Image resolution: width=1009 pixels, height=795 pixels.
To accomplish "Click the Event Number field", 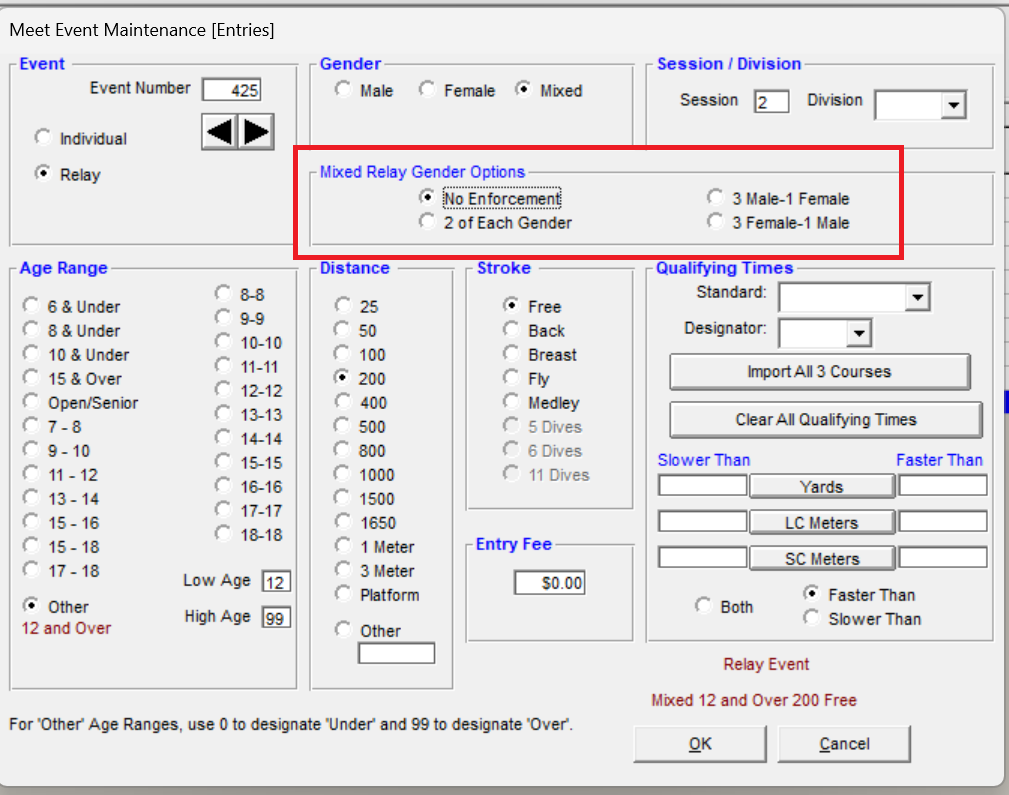I will 231,90.
